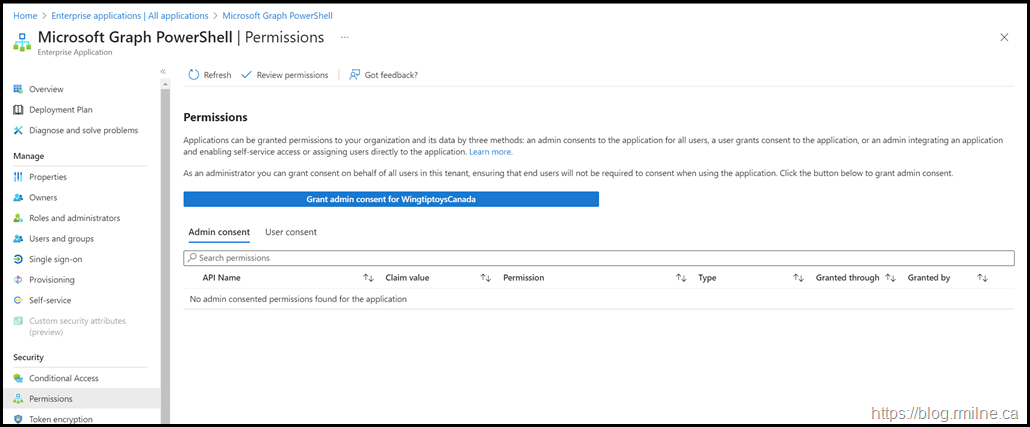Open the Learn more link
This screenshot has height=427, width=1030.
(x=490, y=152)
